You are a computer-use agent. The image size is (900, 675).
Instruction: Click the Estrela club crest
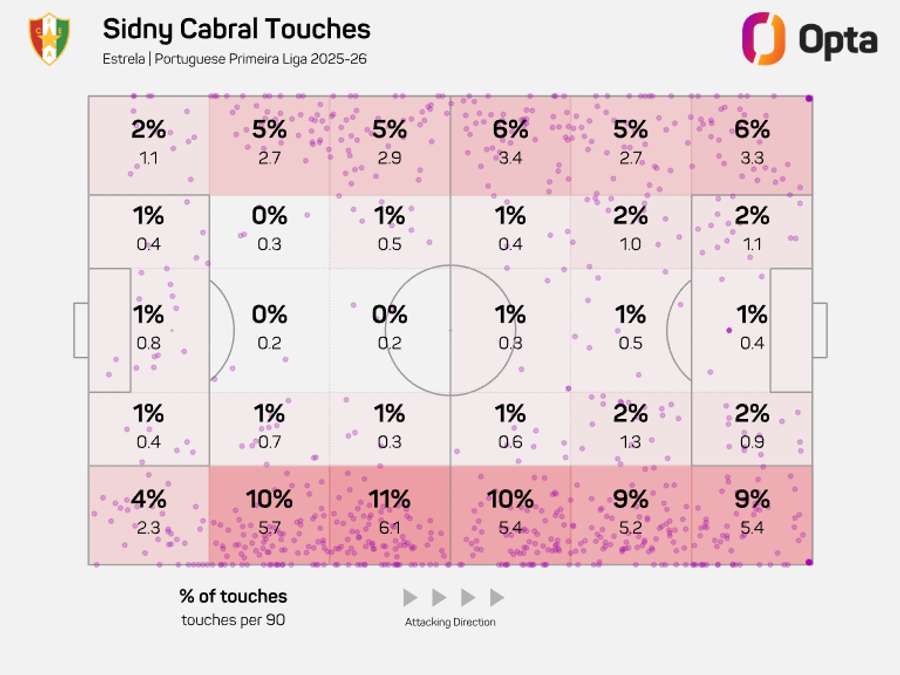[x=49, y=39]
